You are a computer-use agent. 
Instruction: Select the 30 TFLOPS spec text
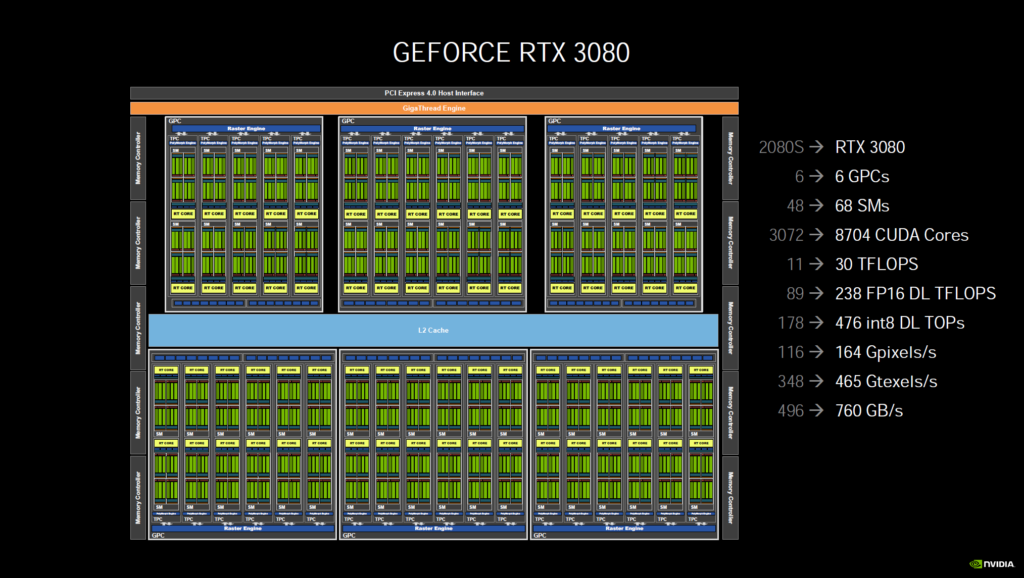876,264
